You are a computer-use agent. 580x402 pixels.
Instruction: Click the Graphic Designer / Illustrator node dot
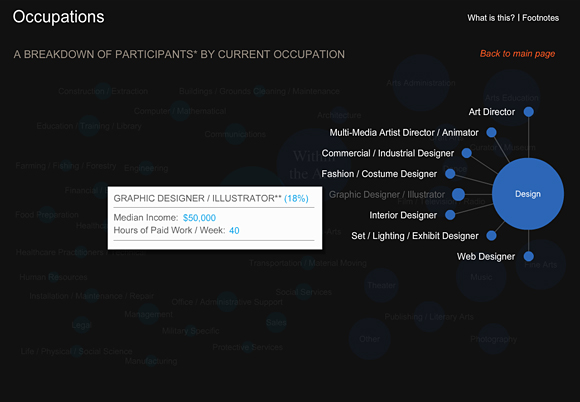click(458, 194)
